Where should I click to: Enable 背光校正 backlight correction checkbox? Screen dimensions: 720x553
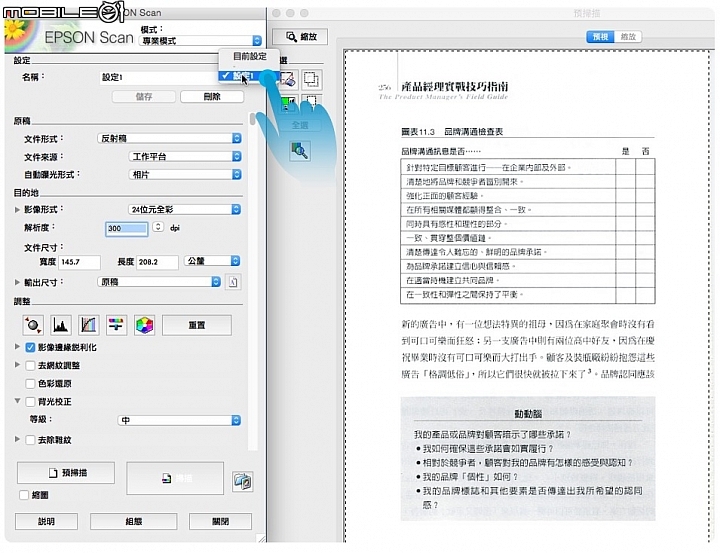click(x=30, y=402)
